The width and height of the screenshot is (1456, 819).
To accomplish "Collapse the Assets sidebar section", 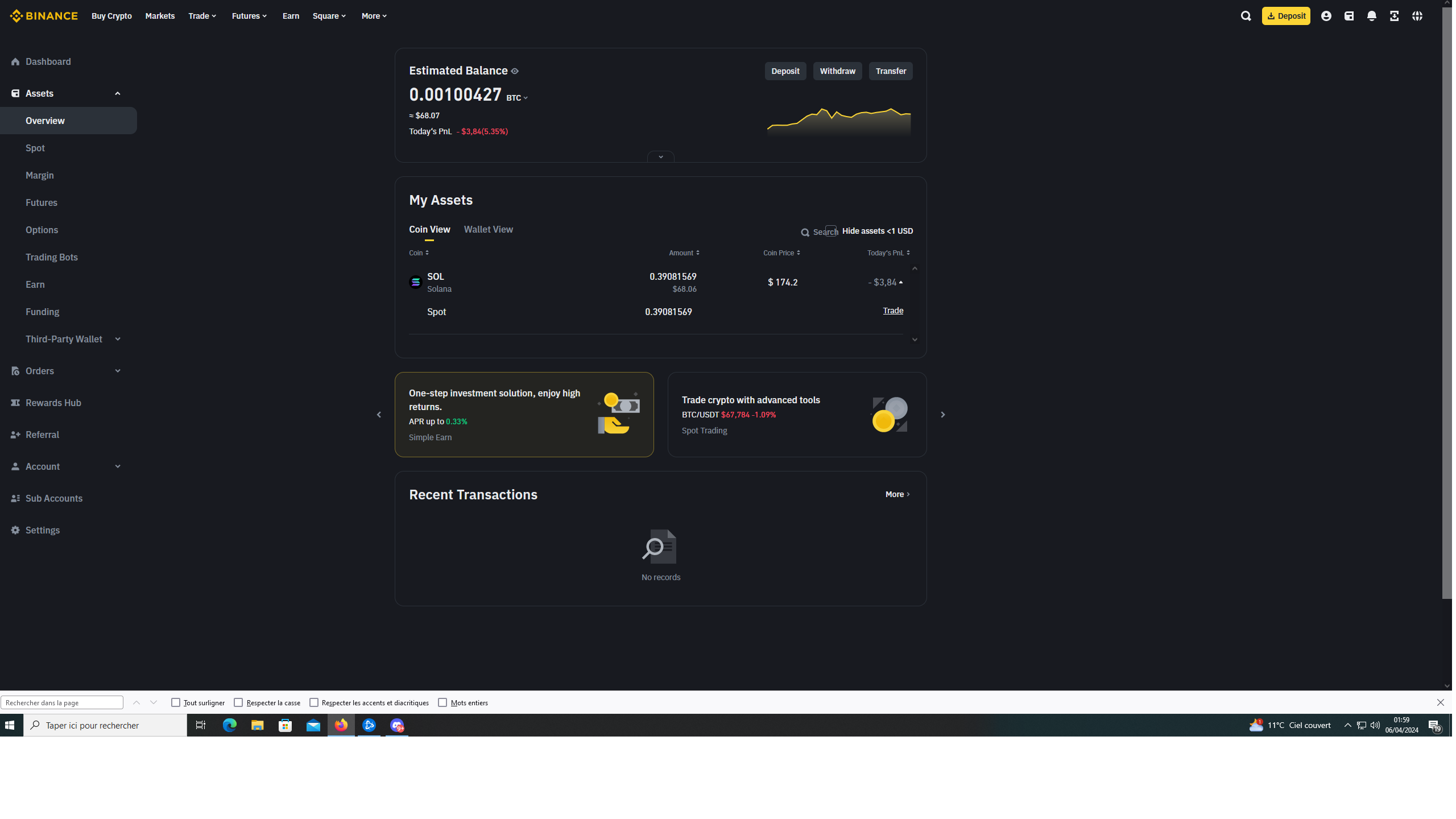I will point(118,93).
